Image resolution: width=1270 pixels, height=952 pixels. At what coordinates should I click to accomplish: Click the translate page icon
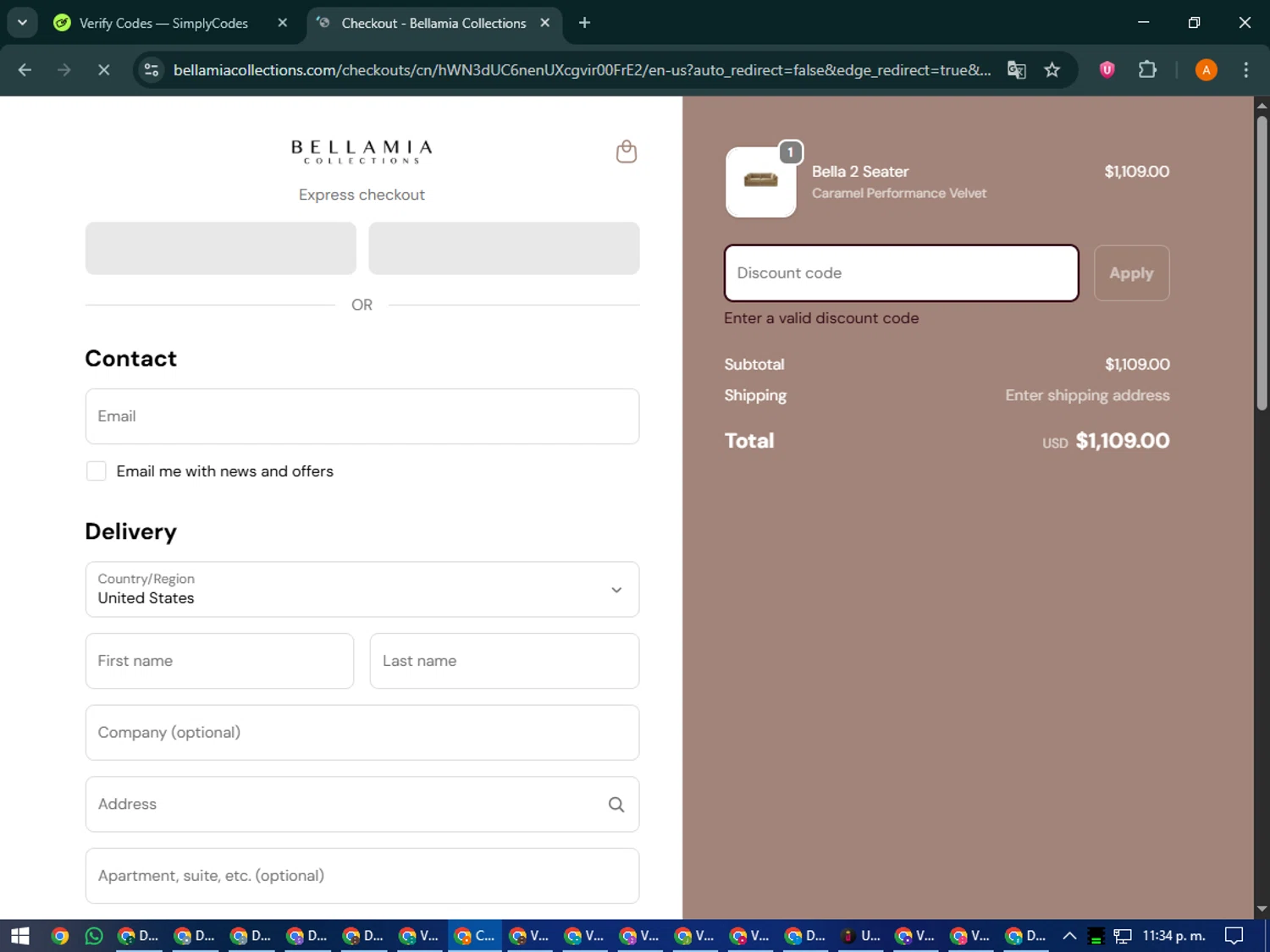point(1016,70)
